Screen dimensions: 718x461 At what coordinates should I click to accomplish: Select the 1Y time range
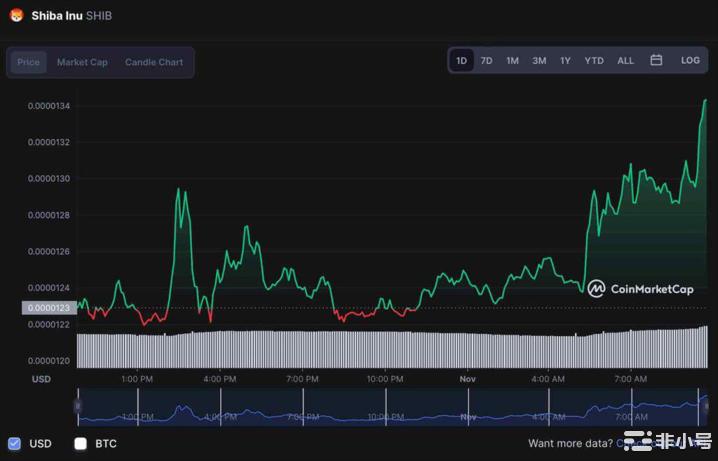tap(565, 60)
